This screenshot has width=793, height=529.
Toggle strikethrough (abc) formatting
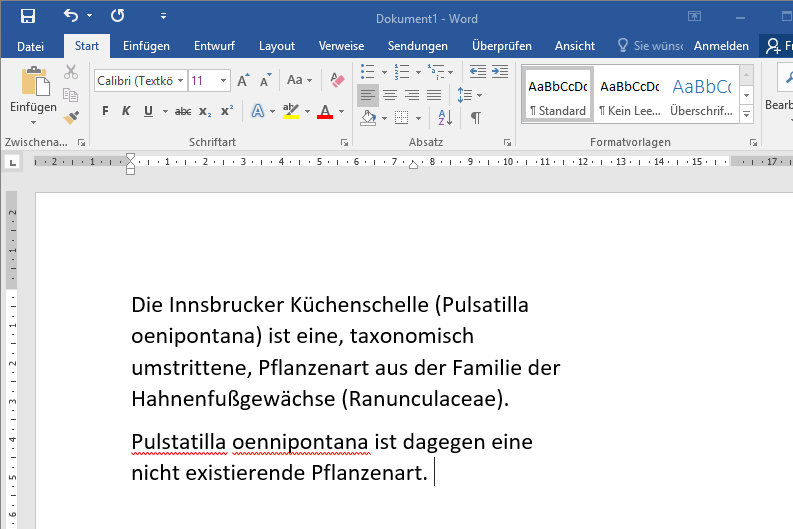click(x=183, y=111)
